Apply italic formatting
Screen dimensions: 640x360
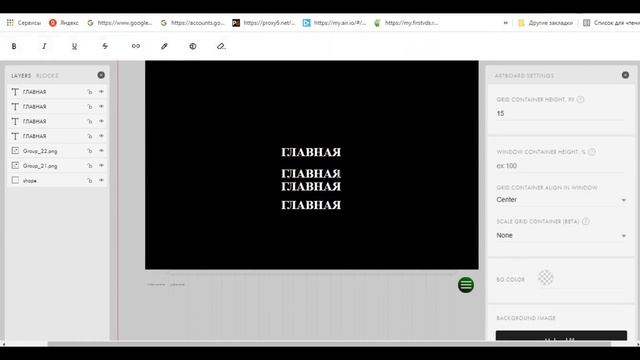[44, 46]
